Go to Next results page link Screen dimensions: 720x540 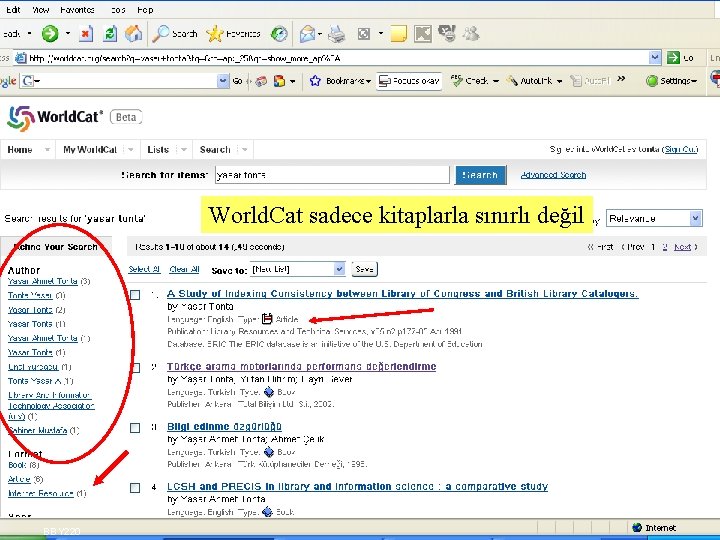tap(682, 247)
